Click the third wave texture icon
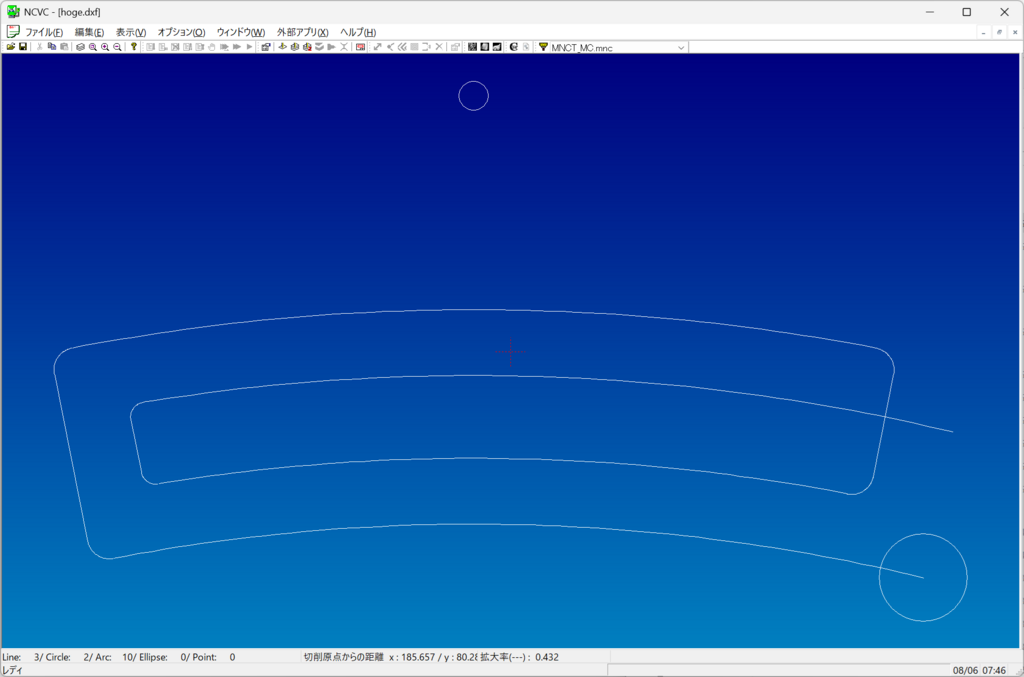 497,47
